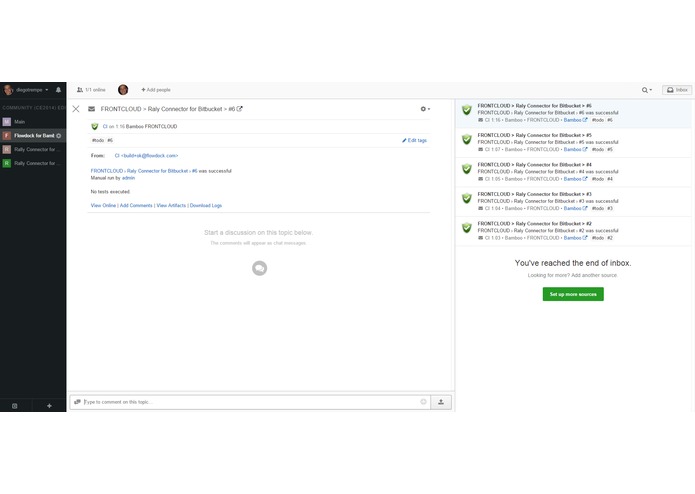Click the admin user link

pos(129,178)
